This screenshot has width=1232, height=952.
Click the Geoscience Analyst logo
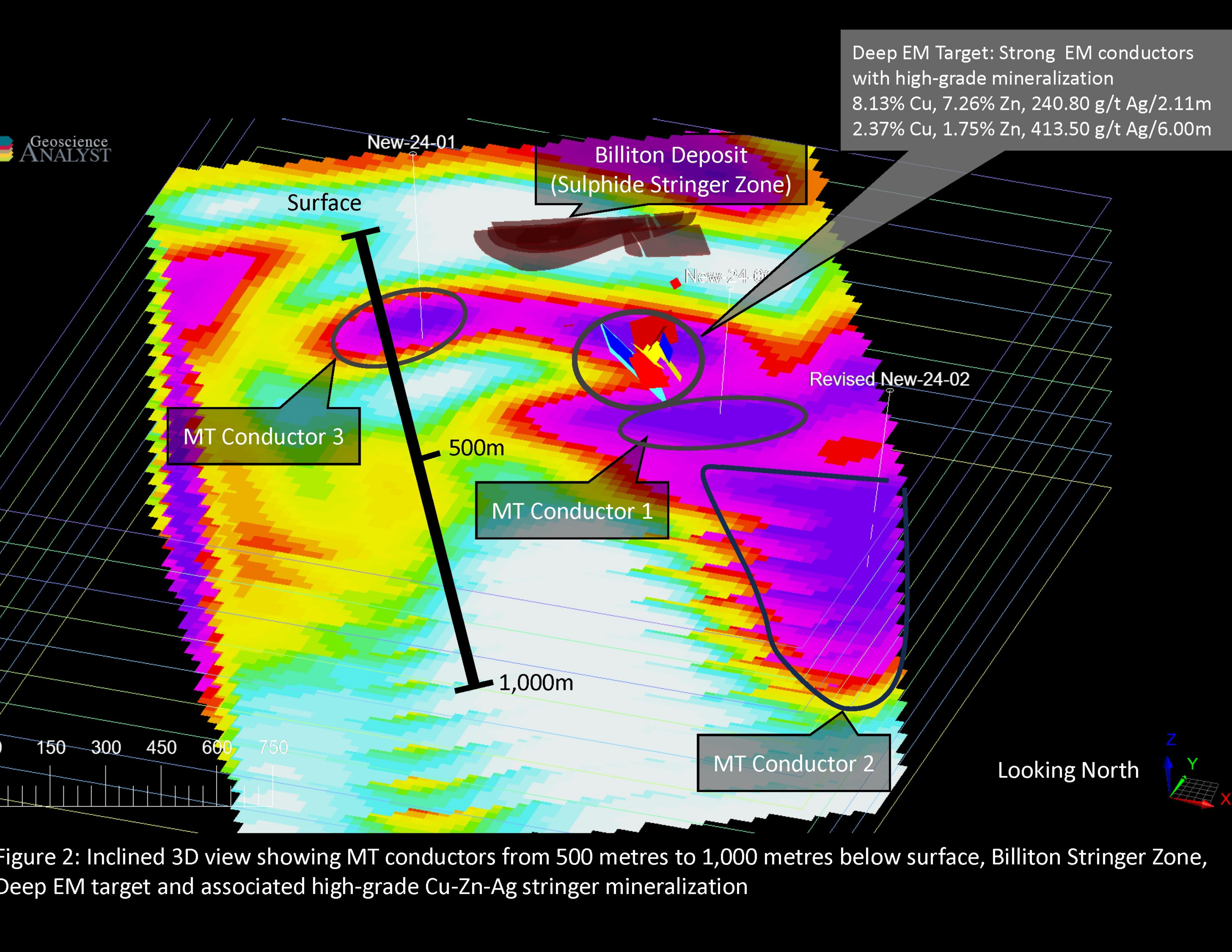coord(55,149)
